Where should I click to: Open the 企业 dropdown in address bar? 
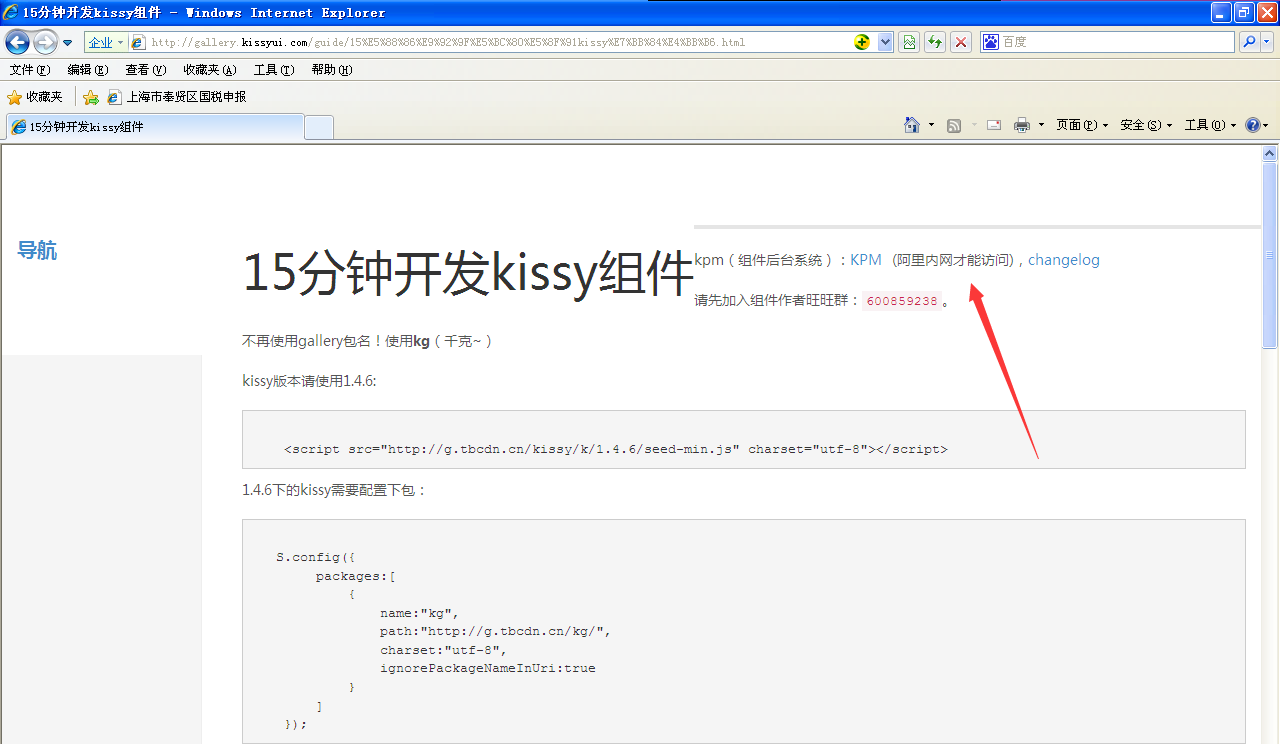point(105,42)
